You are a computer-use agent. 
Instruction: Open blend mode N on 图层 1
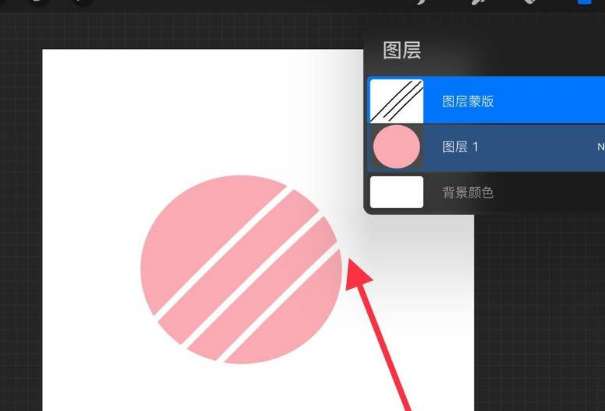[601, 147]
